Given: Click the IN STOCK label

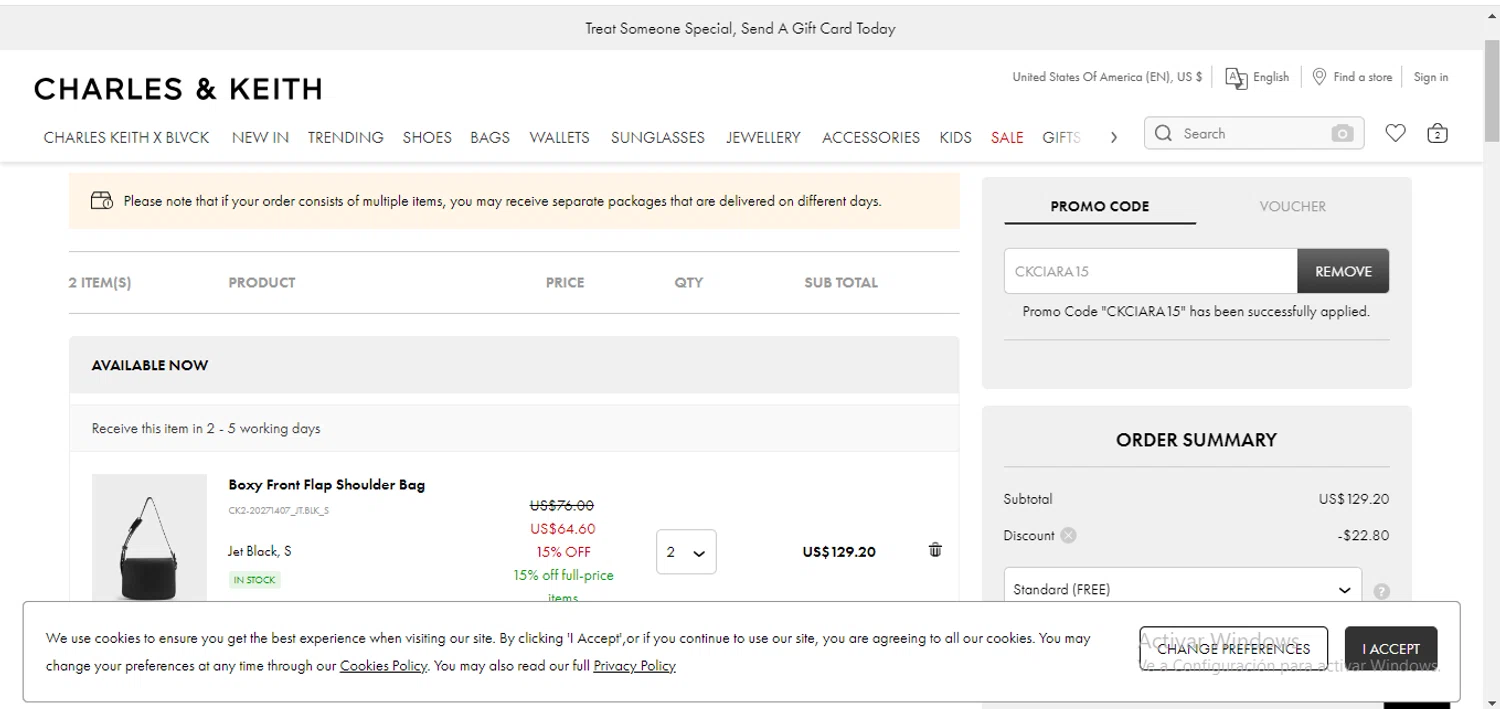Looking at the screenshot, I should click(x=254, y=580).
